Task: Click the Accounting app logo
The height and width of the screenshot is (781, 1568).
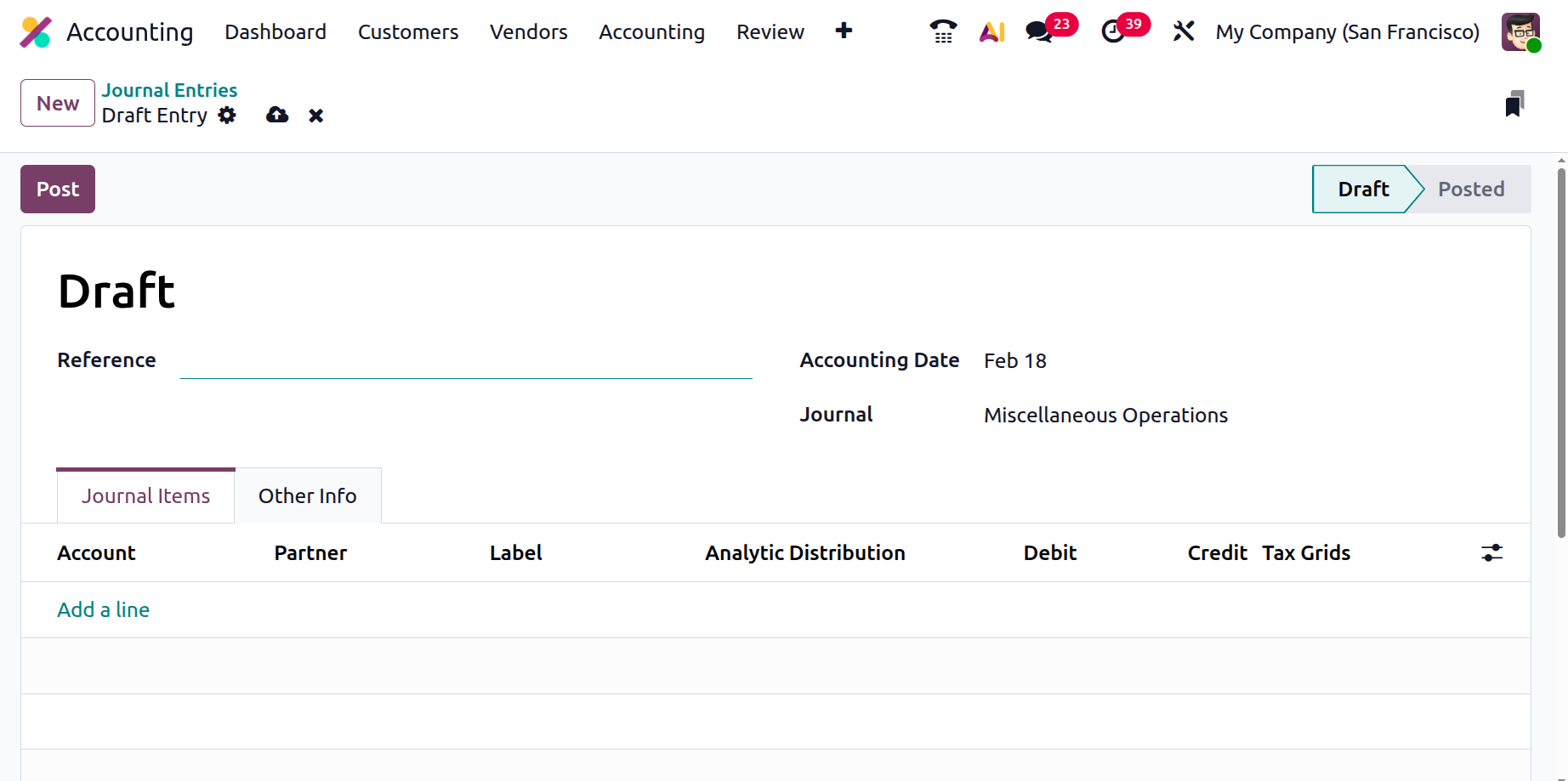Action: (36, 31)
